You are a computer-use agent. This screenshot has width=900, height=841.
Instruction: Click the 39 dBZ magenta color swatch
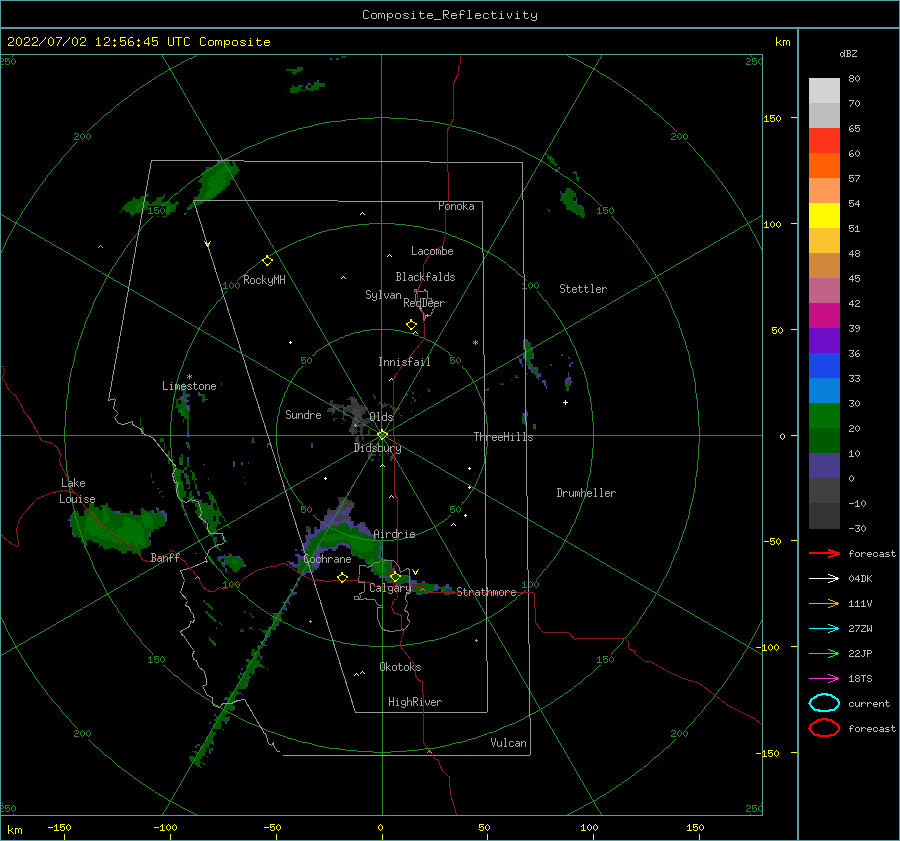824,316
